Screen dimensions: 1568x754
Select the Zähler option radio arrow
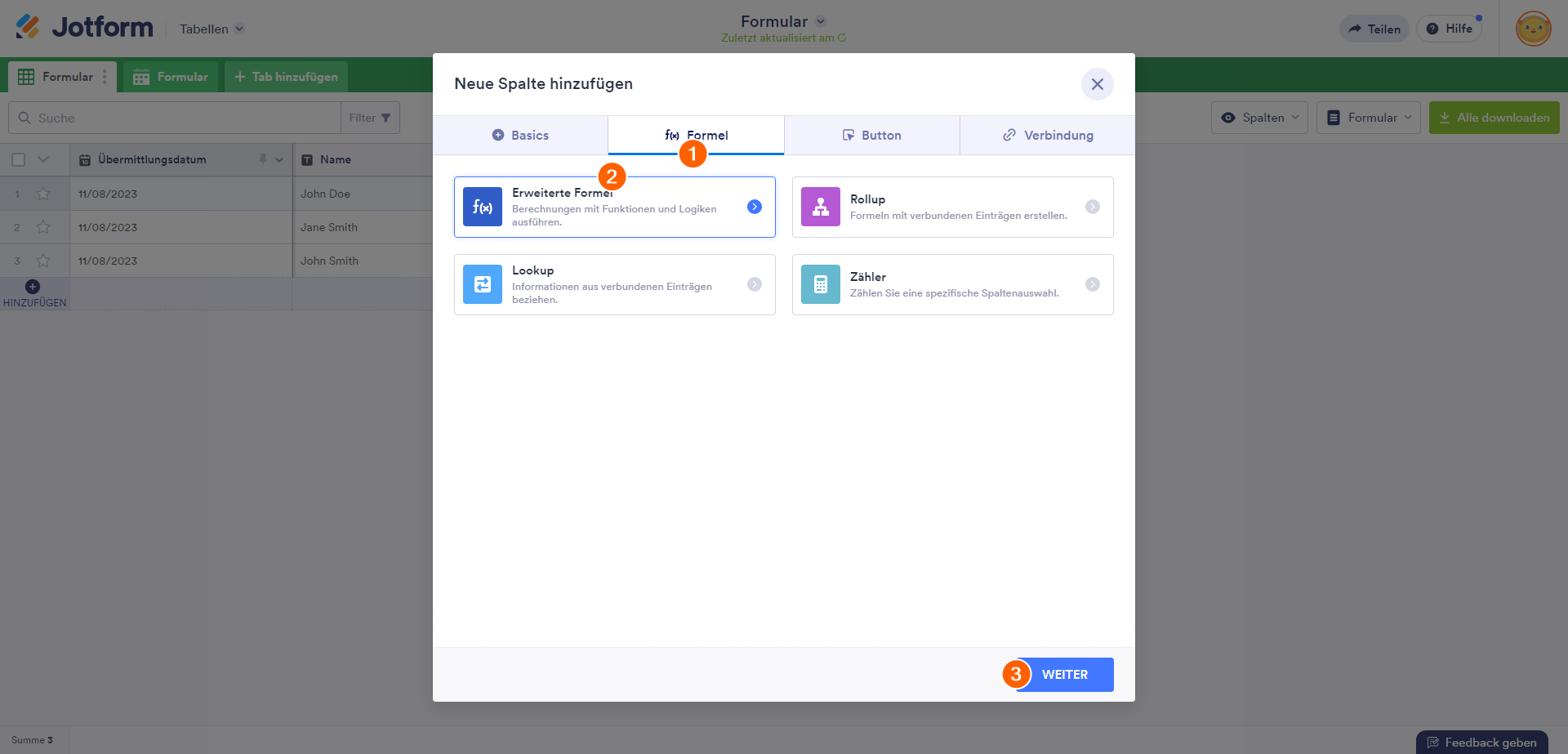point(1092,284)
